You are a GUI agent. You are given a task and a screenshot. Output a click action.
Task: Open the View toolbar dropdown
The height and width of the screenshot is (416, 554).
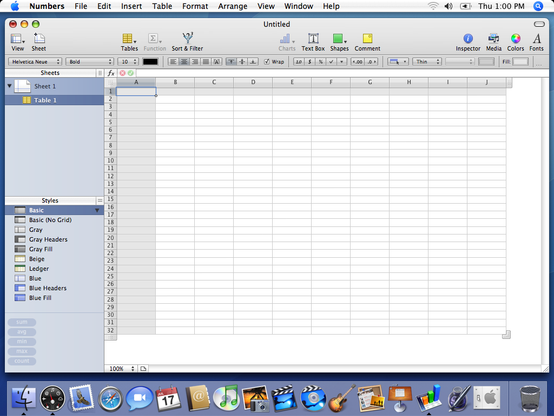[x=17, y=42]
